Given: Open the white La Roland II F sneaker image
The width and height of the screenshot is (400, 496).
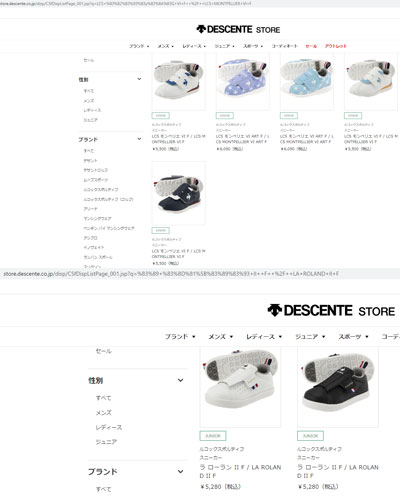Looking at the screenshot, I should coord(240,387).
